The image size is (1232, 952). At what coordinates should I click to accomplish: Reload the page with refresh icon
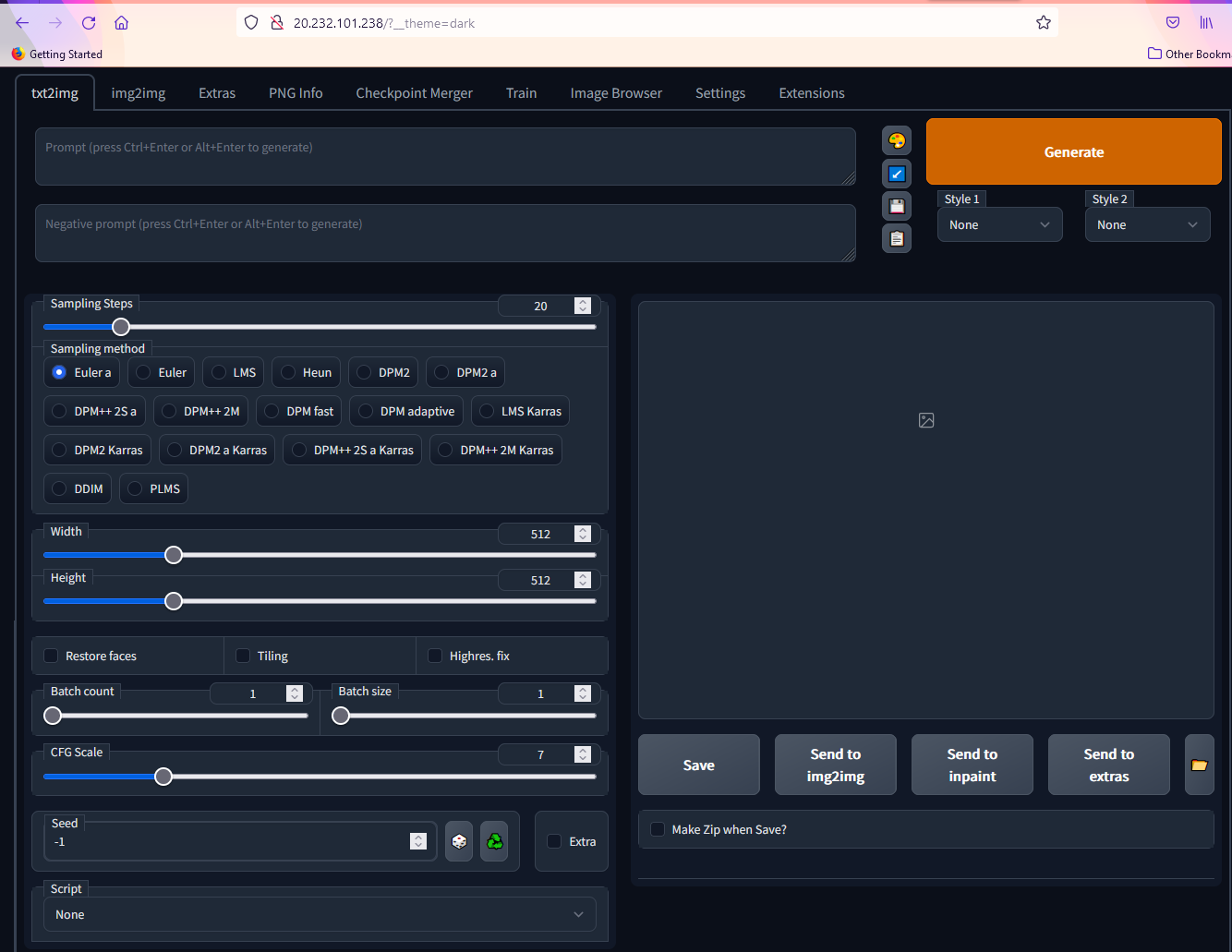pos(89,23)
